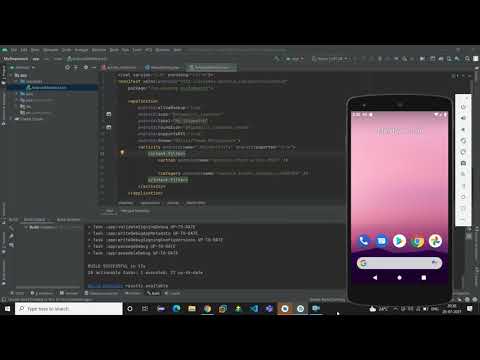Open File Explorer from the taskbar
Image resolution: width=480 pixels, height=360 pixels.
192,309
